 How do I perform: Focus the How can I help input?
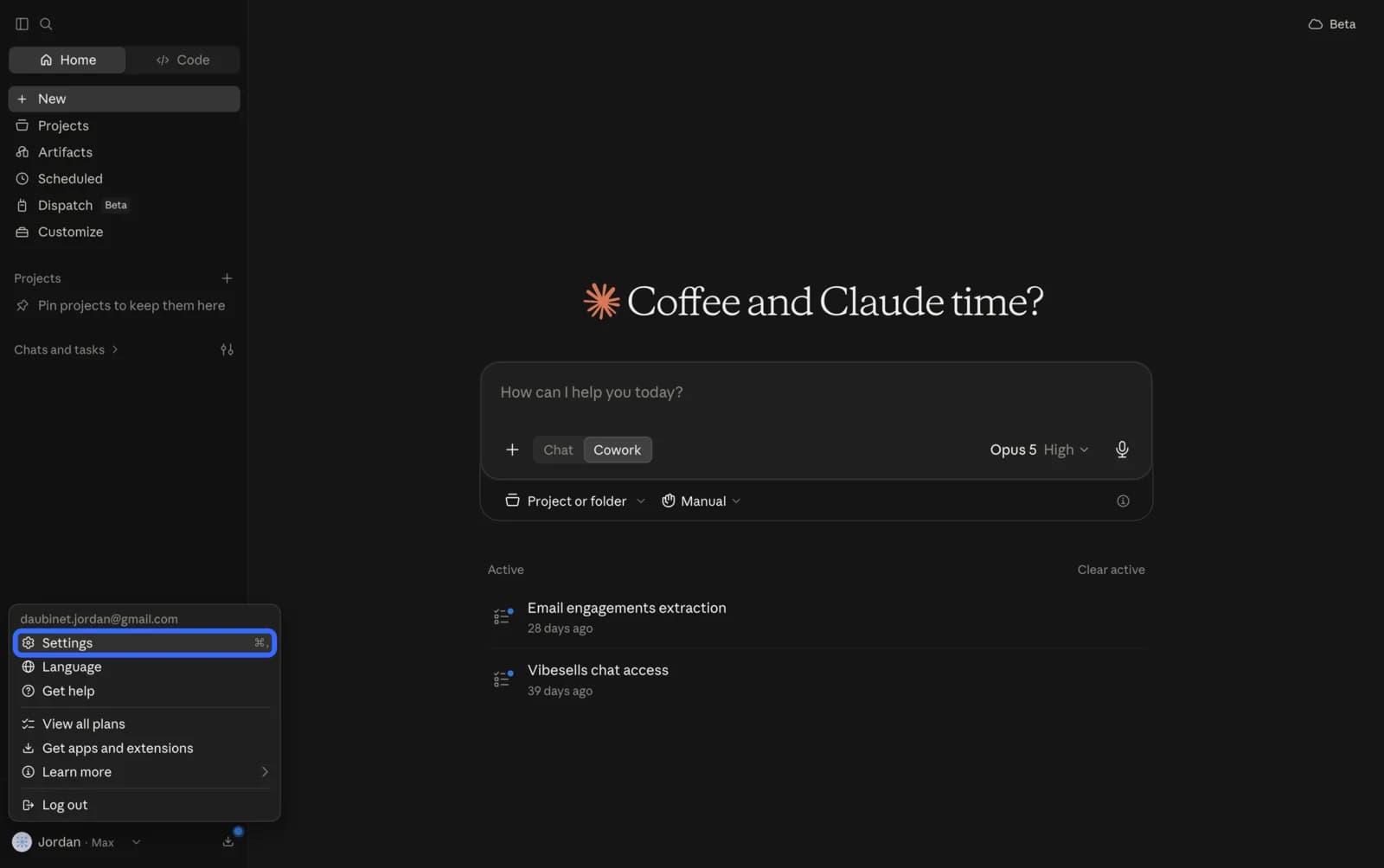816,393
